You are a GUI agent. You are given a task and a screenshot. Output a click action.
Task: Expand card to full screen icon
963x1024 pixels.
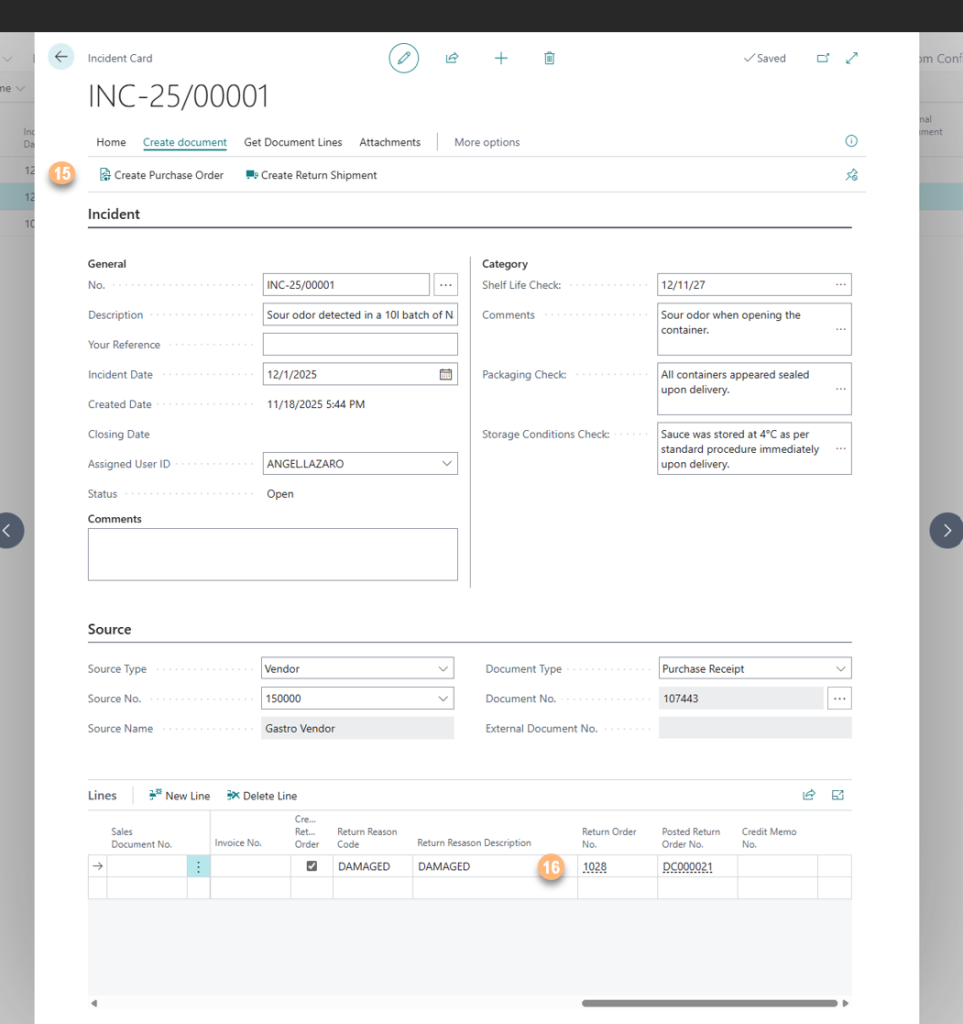point(852,58)
